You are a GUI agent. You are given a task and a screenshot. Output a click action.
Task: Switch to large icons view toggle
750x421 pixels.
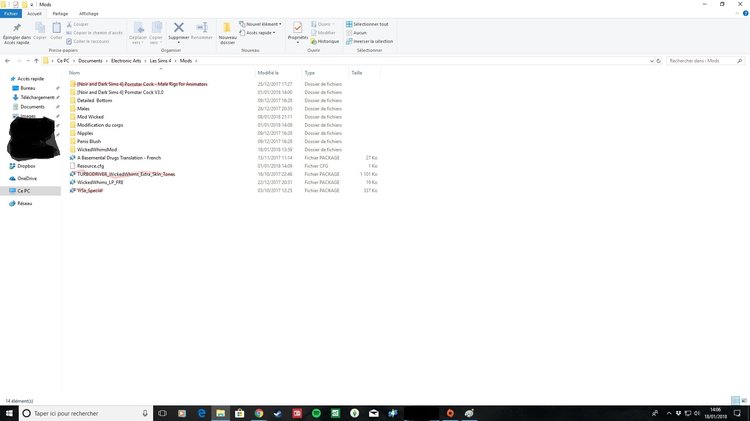click(x=744, y=400)
